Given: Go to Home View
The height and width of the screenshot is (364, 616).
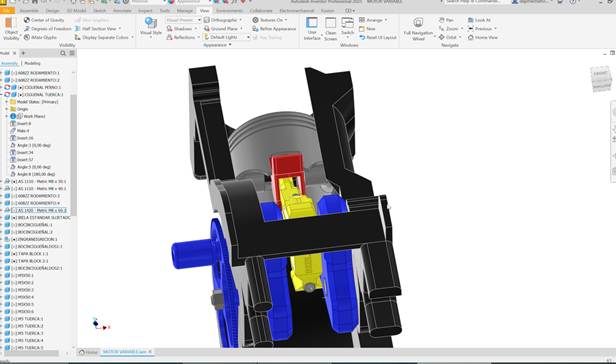Looking at the screenshot, I should click(x=482, y=37).
